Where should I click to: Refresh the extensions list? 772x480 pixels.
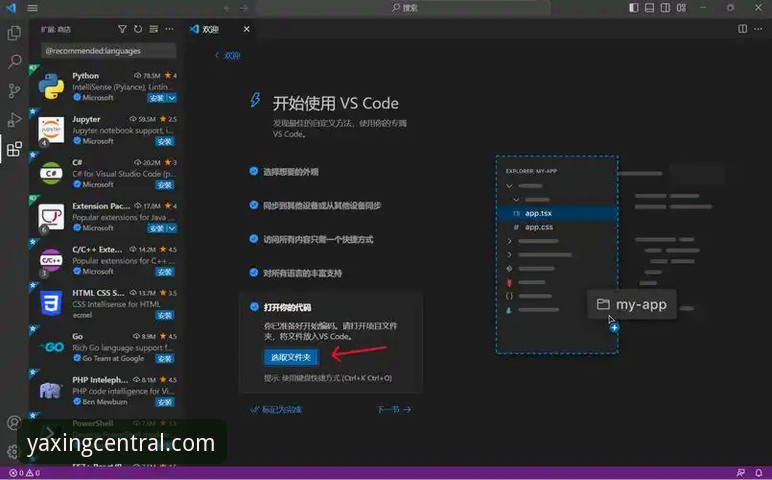click(x=138, y=29)
